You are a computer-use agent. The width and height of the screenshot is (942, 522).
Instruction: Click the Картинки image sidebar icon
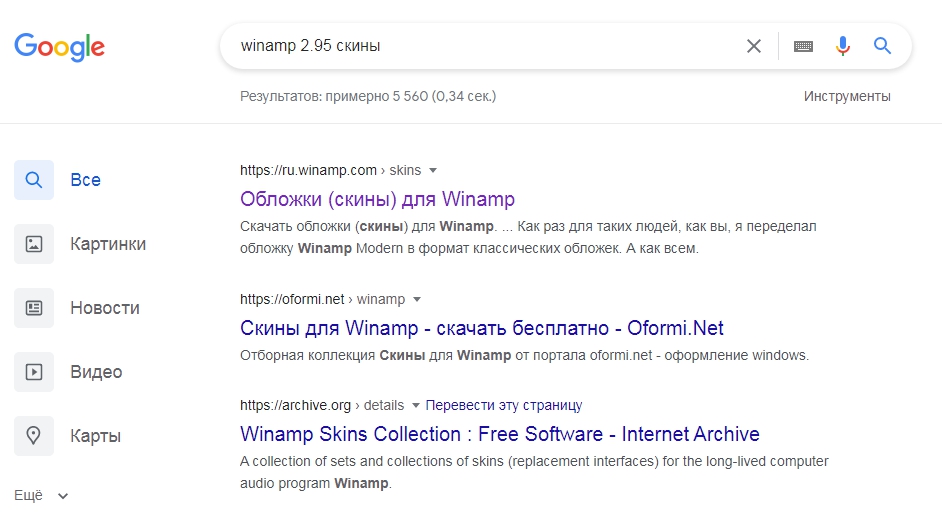(34, 244)
